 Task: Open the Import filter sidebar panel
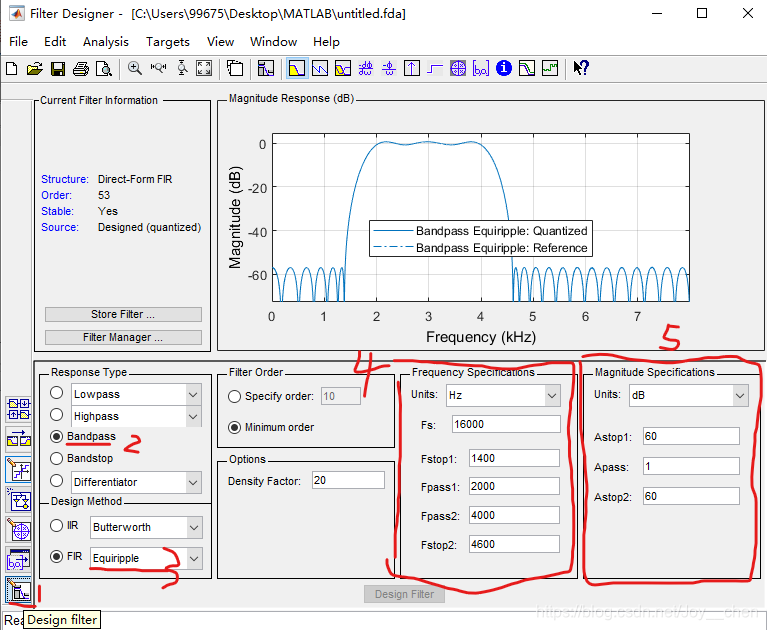(x=19, y=561)
